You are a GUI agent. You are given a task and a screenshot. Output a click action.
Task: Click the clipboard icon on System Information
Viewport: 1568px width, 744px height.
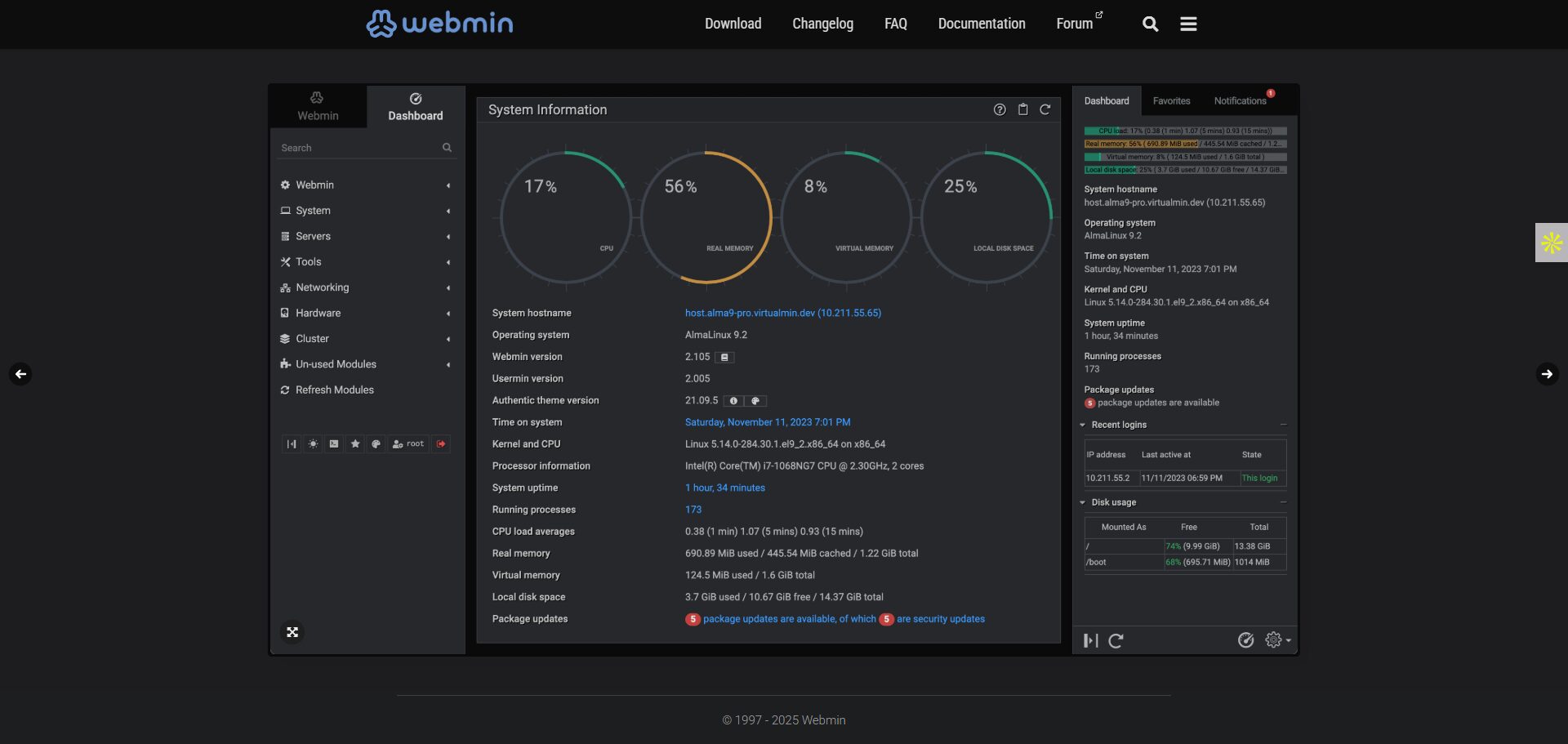coord(1022,109)
